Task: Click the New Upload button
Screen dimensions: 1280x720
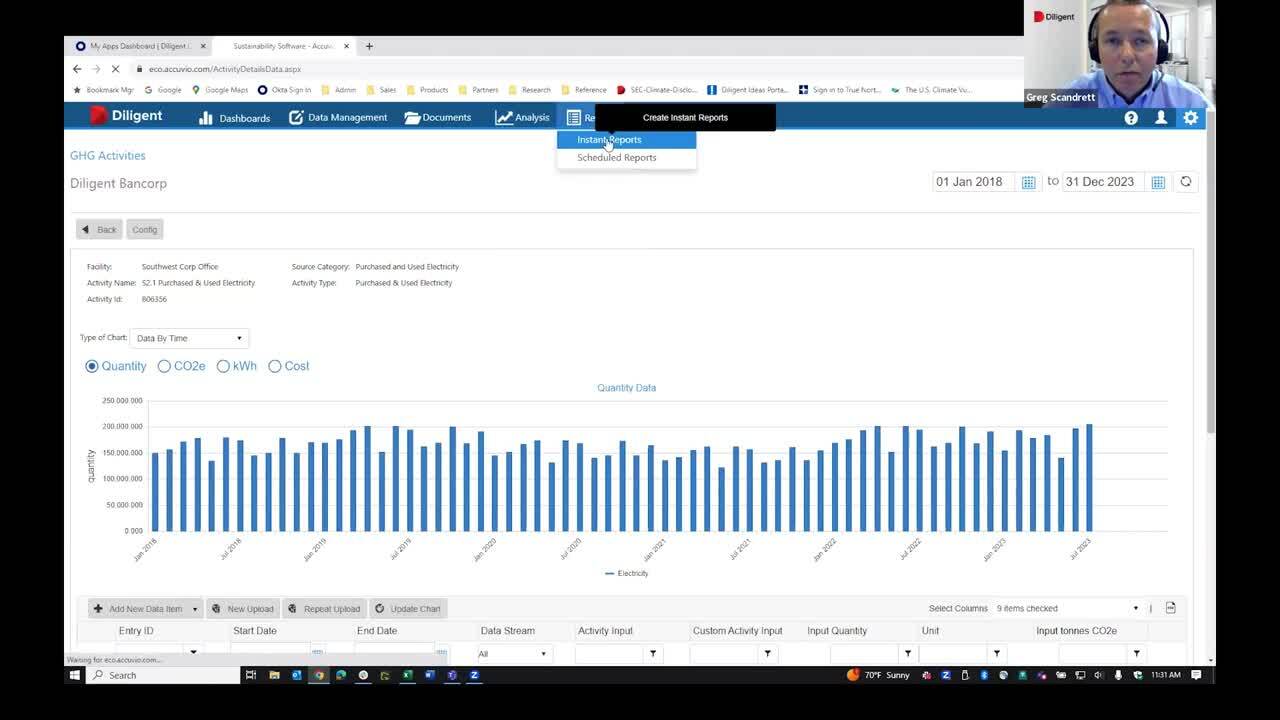Action: point(243,608)
